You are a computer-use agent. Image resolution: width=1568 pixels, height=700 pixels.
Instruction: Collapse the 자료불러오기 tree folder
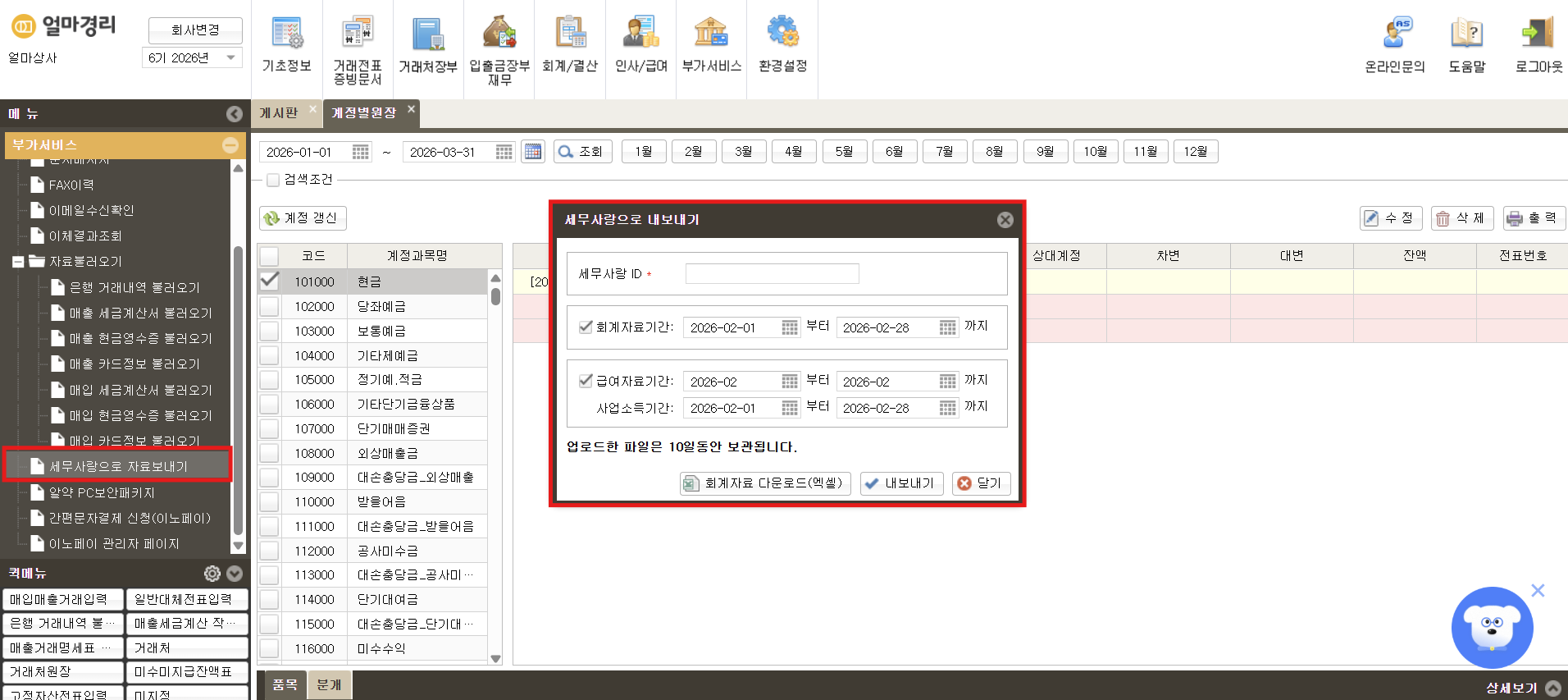click(18, 262)
